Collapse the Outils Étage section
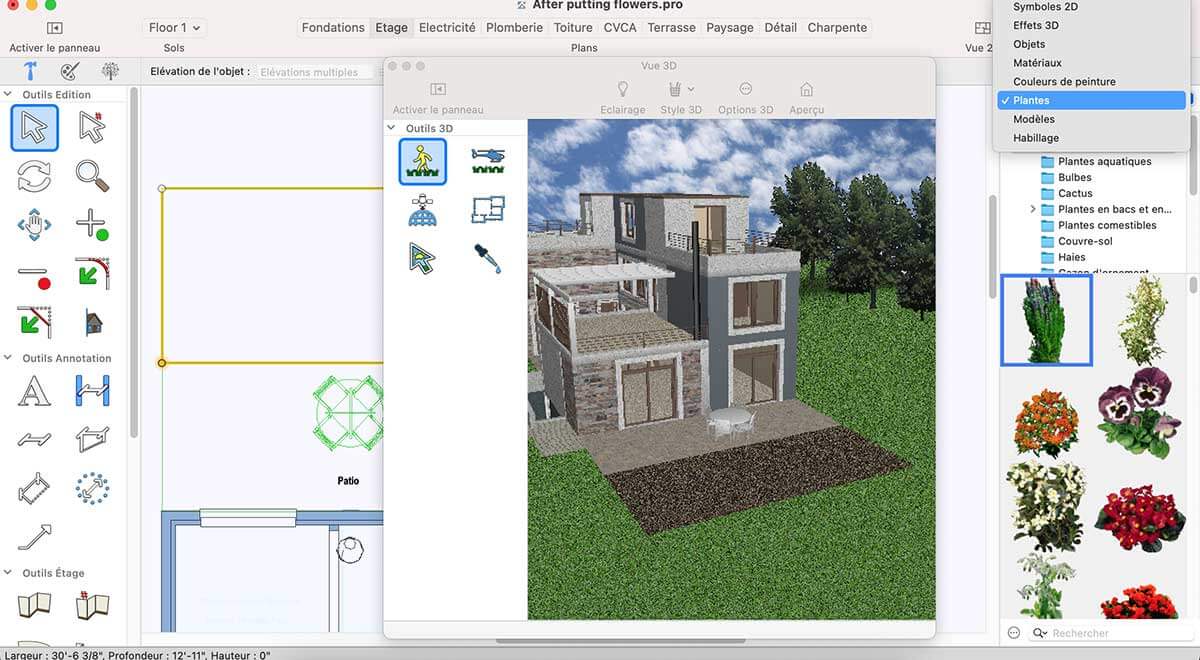This screenshot has height=660, width=1200. [9, 573]
